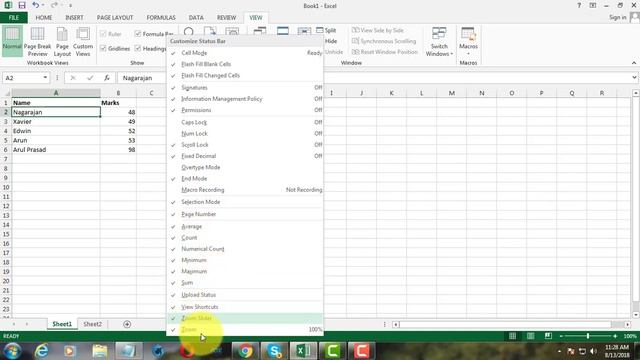Click Switch Windows icon

click(x=439, y=34)
